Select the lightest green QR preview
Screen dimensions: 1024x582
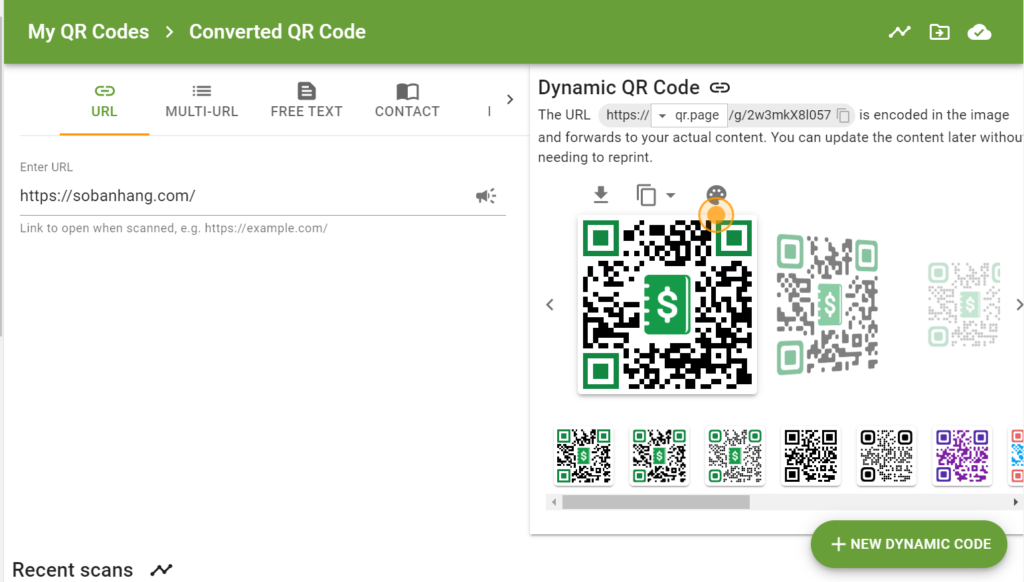[x=964, y=304]
